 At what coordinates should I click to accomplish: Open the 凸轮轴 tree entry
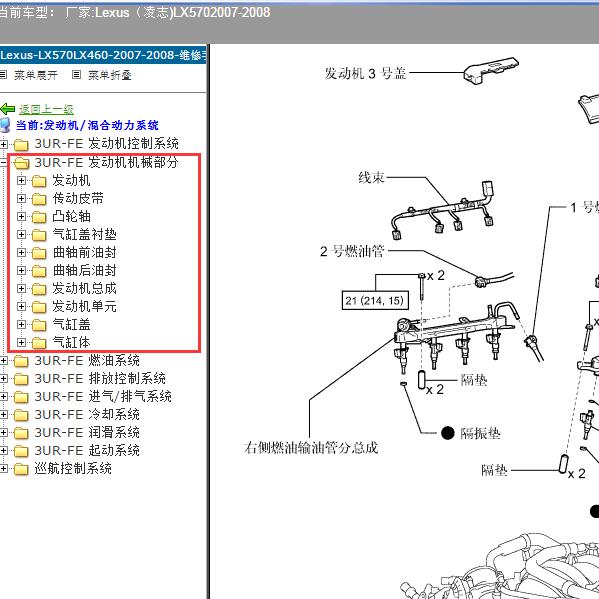[71, 216]
